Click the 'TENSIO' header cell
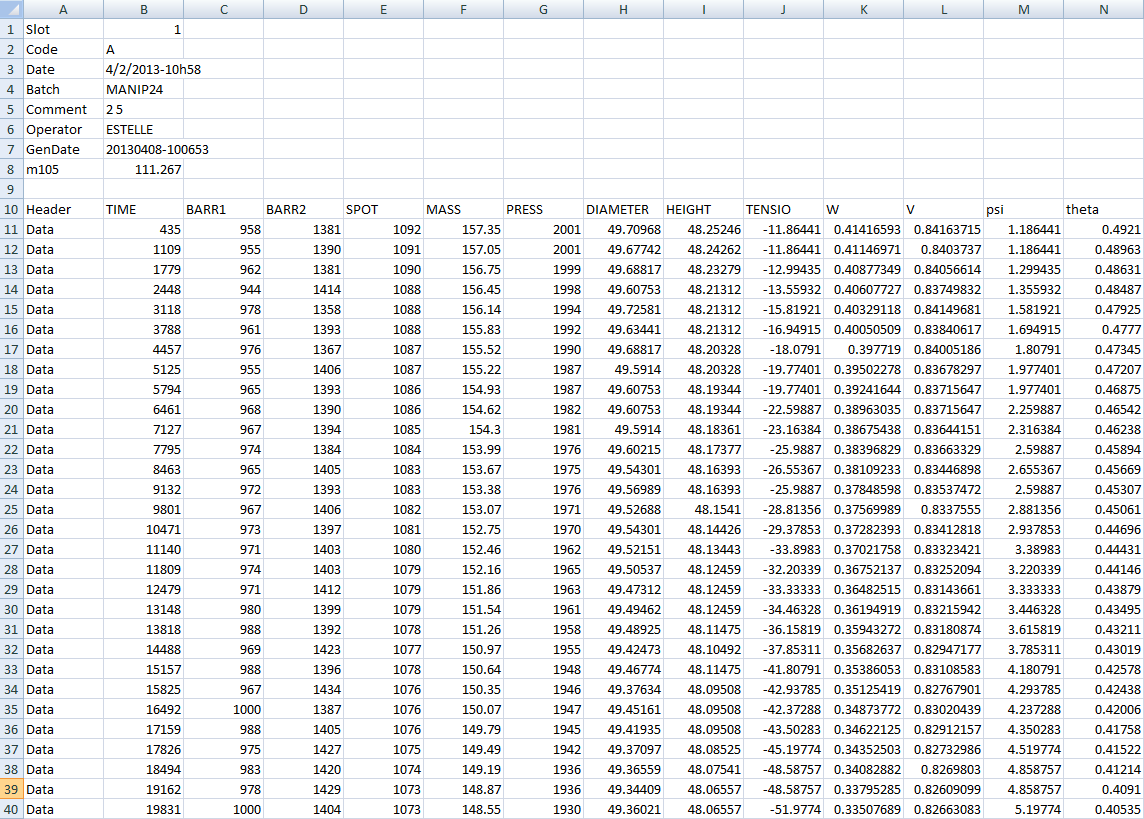 point(784,209)
